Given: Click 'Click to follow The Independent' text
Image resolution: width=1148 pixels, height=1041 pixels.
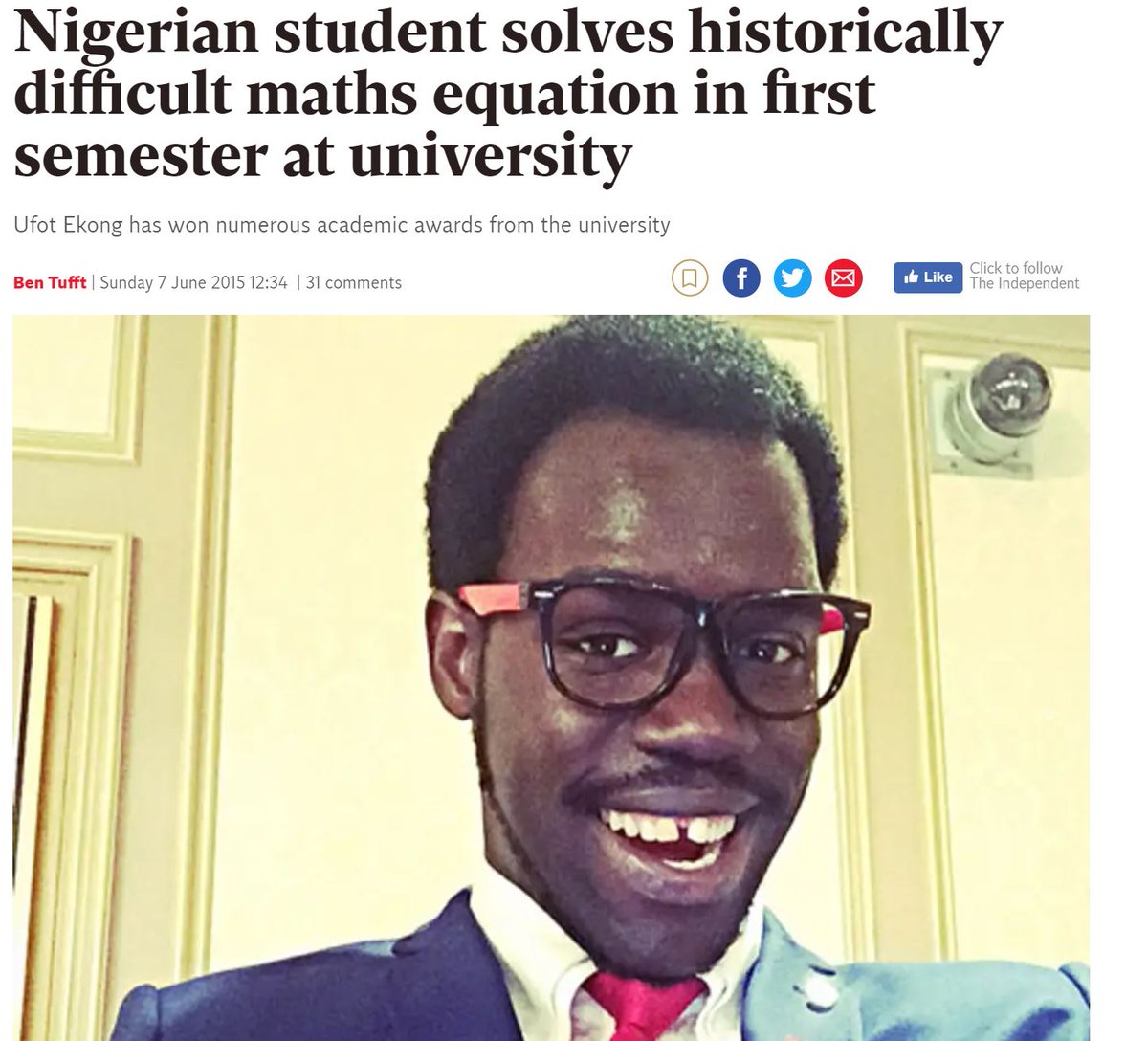Looking at the screenshot, I should pos(1025,276).
